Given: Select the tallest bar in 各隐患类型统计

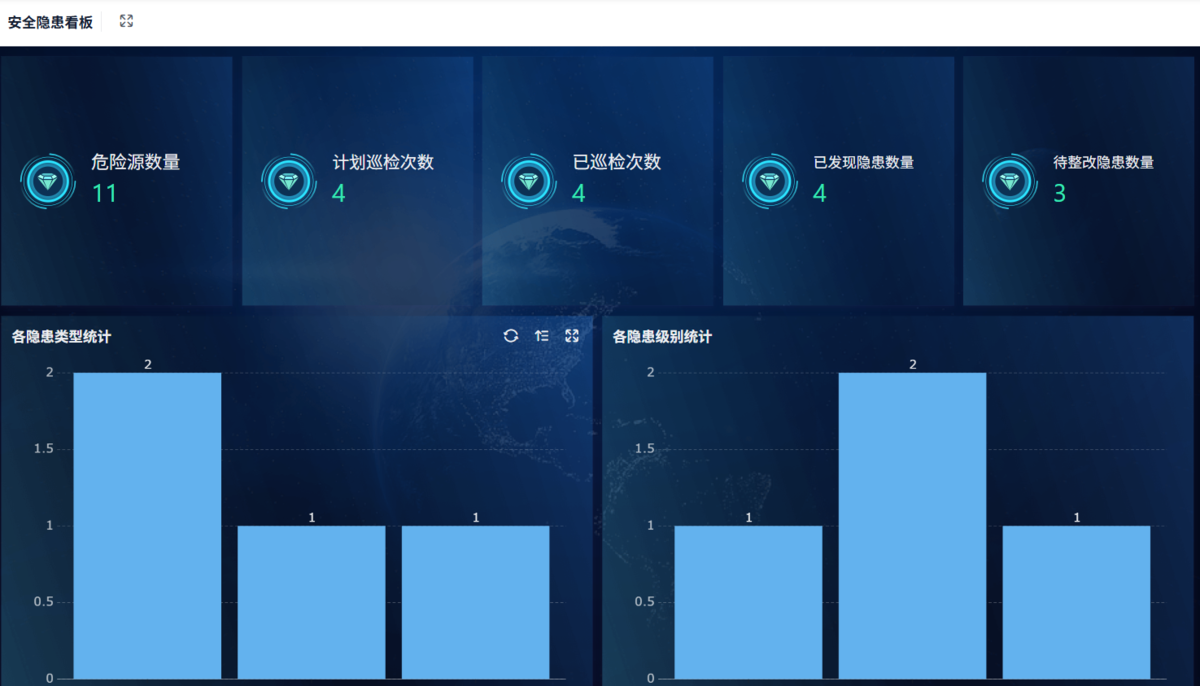Looking at the screenshot, I should tap(147, 526).
